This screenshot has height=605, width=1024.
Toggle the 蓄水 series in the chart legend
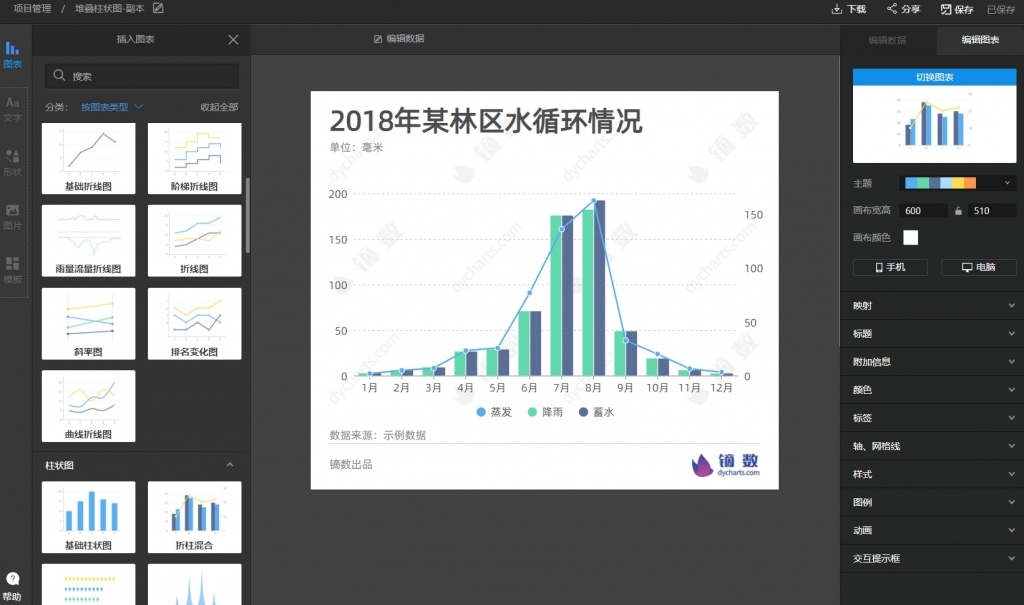click(597, 411)
